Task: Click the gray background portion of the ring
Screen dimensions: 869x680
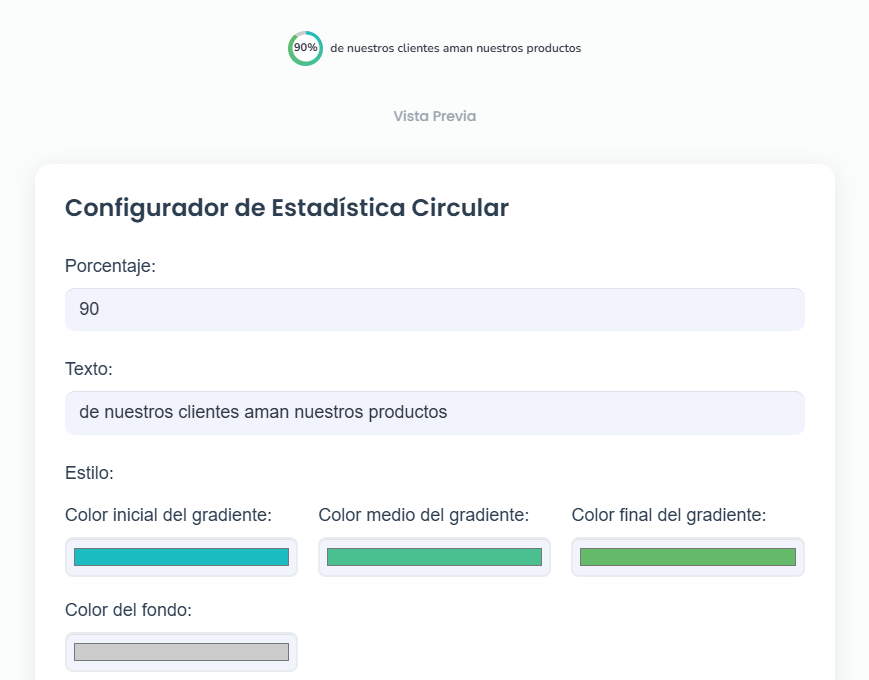Action: (301, 33)
